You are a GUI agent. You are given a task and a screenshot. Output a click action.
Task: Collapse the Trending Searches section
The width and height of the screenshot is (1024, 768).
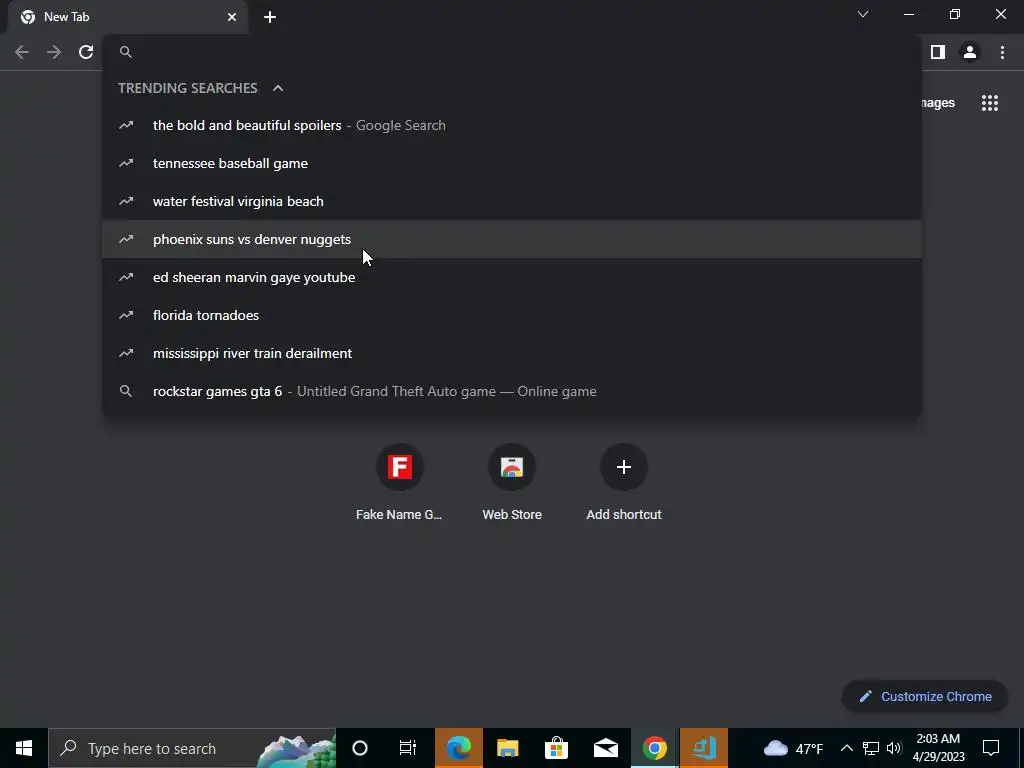[x=278, y=88]
